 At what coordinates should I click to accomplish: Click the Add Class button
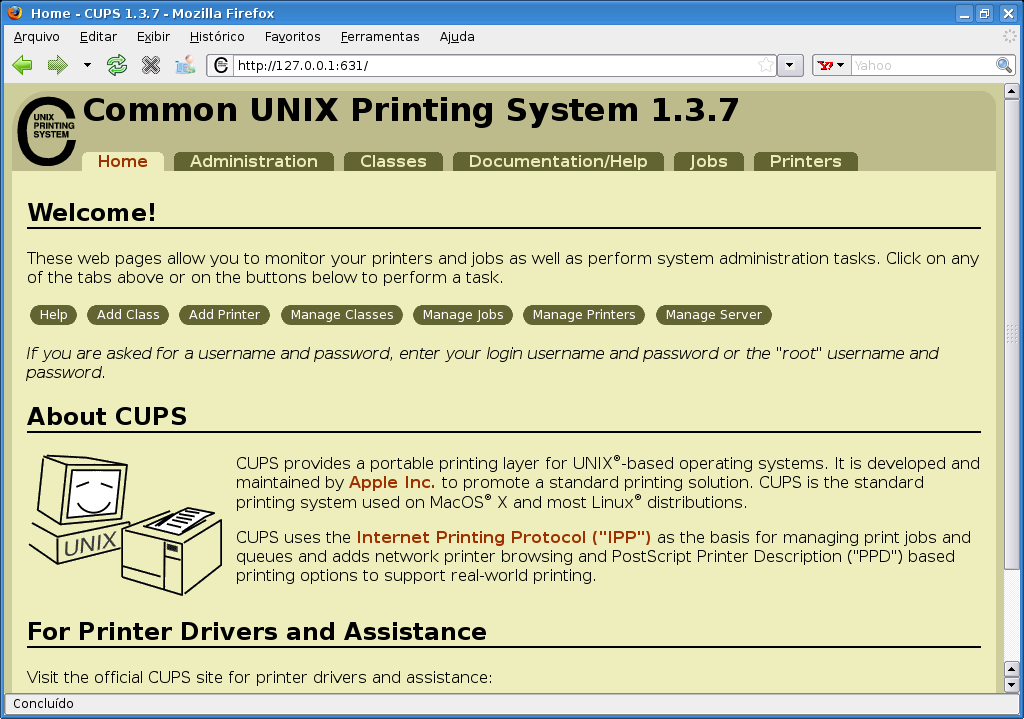128,315
